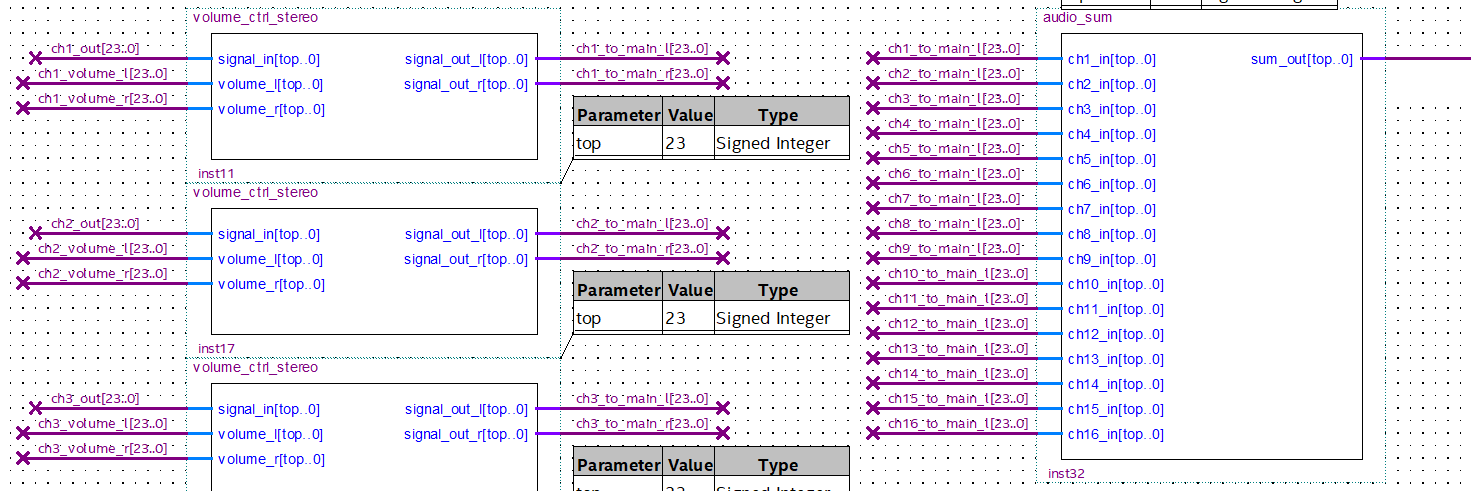Select the ch10_in[top..0] input port
Image resolution: width=1471 pixels, height=491 pixels.
pyautogui.click(x=1115, y=285)
